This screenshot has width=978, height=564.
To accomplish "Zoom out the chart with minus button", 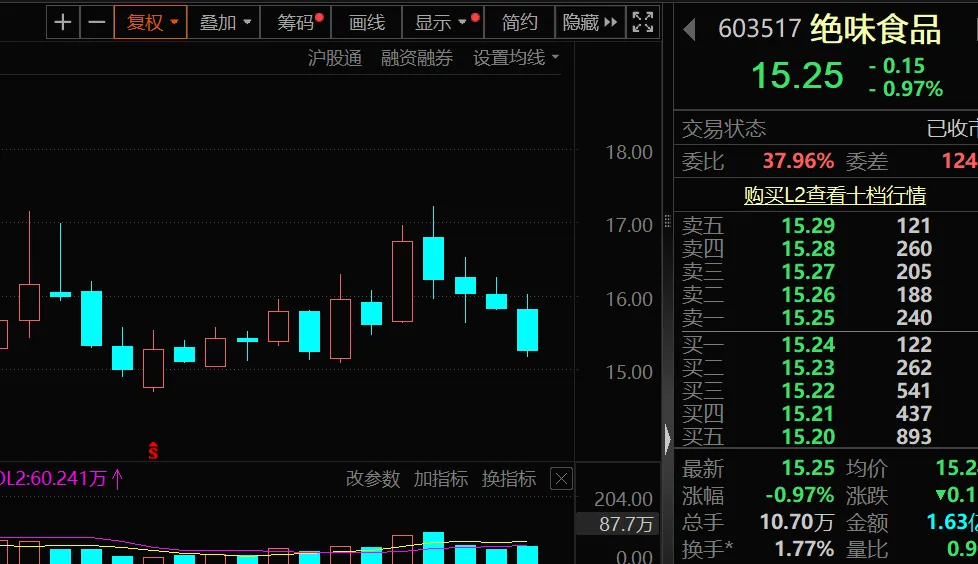I will coord(96,22).
